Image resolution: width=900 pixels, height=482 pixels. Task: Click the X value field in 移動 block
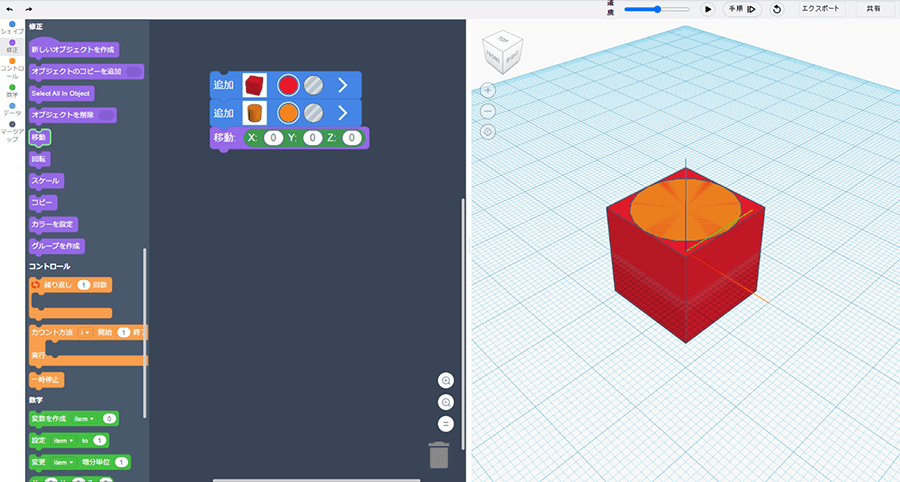pyautogui.click(x=273, y=138)
